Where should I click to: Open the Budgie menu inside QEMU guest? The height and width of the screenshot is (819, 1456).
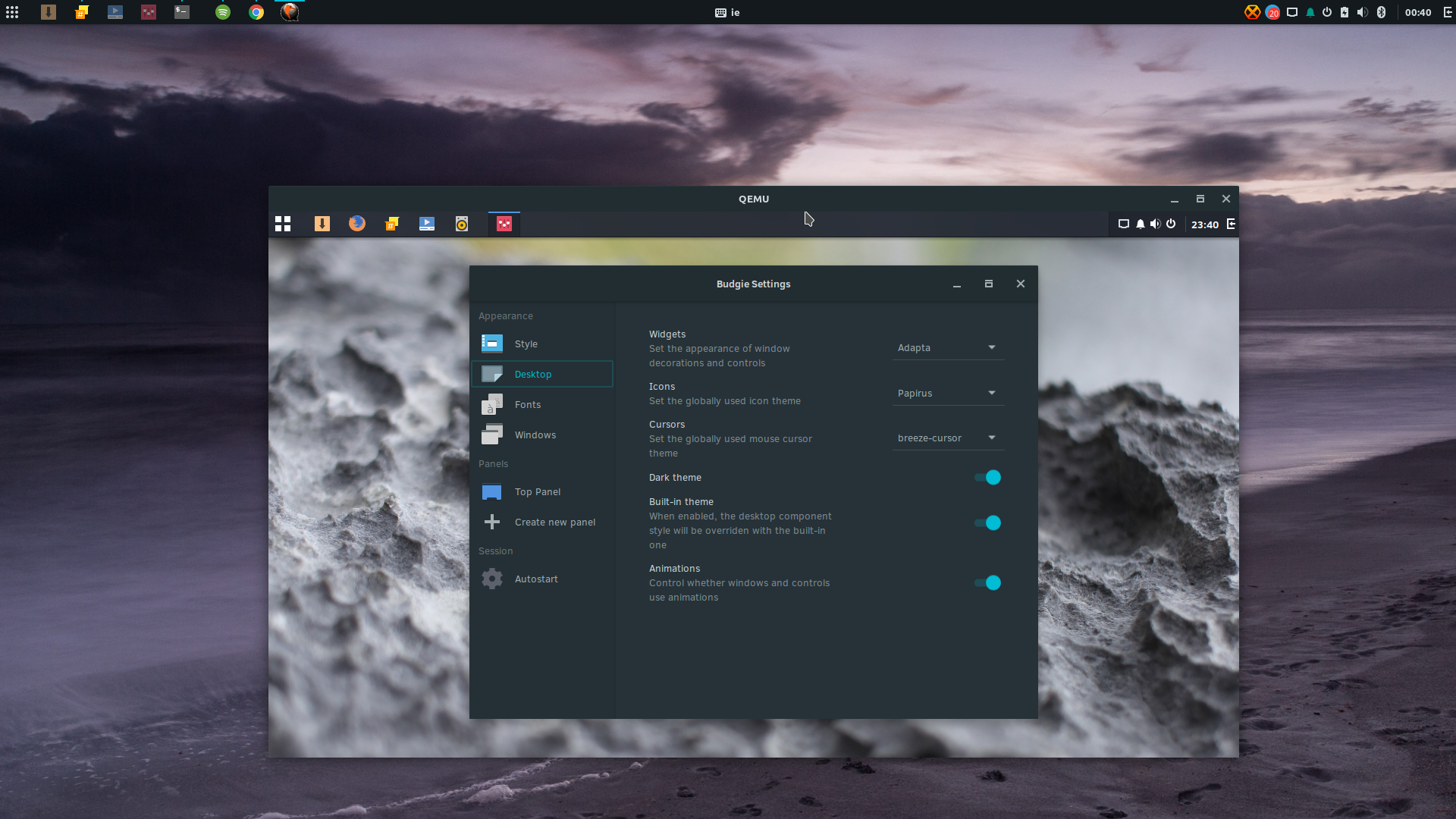pos(283,224)
